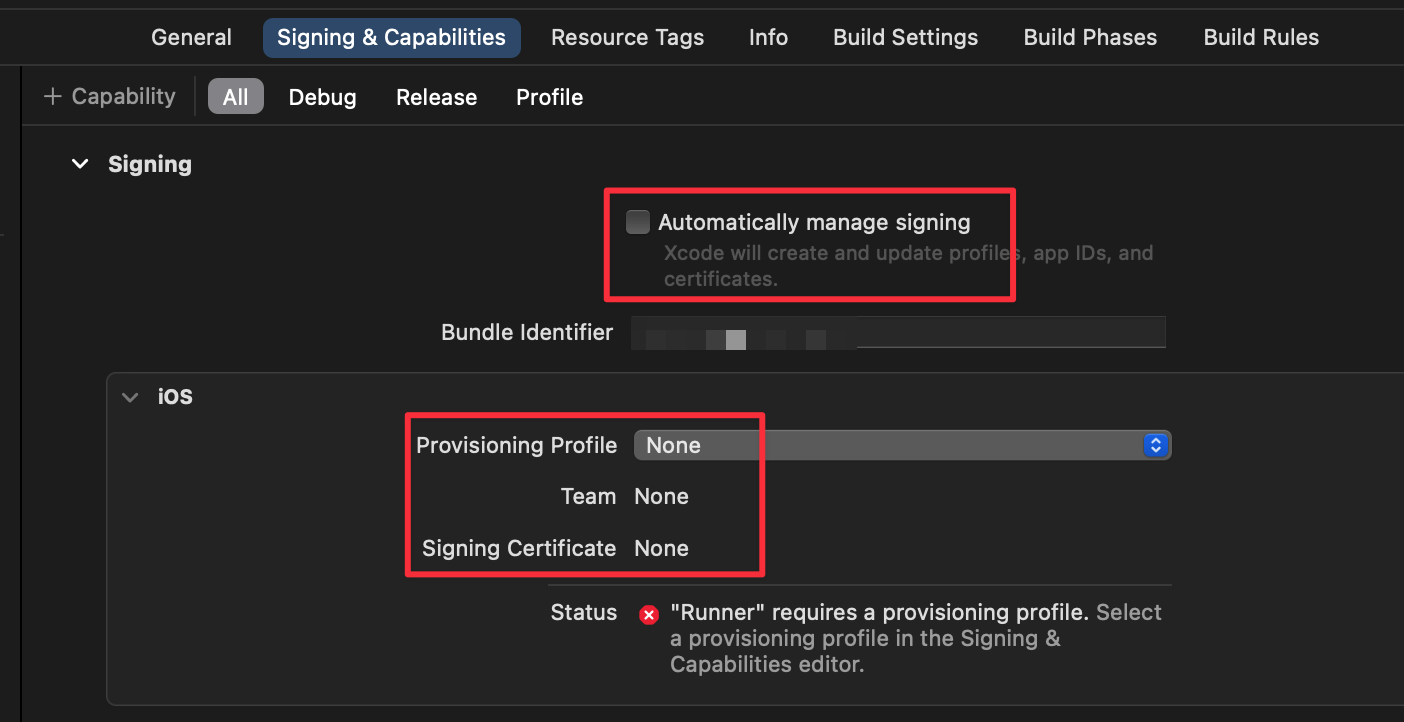
Task: Click the Bundle Identifier text field
Action: (897, 333)
